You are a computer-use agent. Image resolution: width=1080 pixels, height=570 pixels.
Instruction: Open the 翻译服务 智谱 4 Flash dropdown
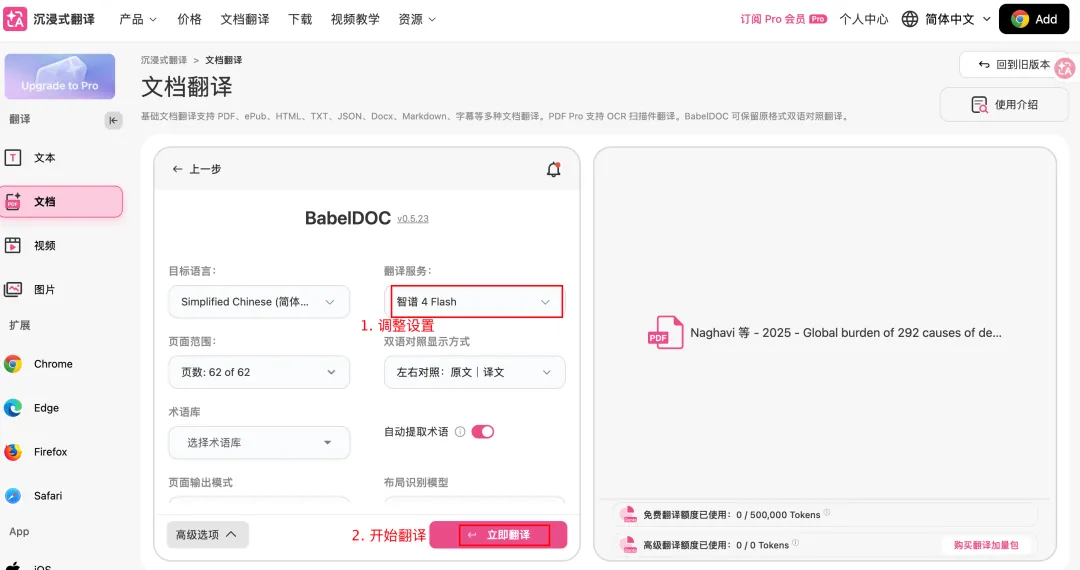tap(475, 302)
